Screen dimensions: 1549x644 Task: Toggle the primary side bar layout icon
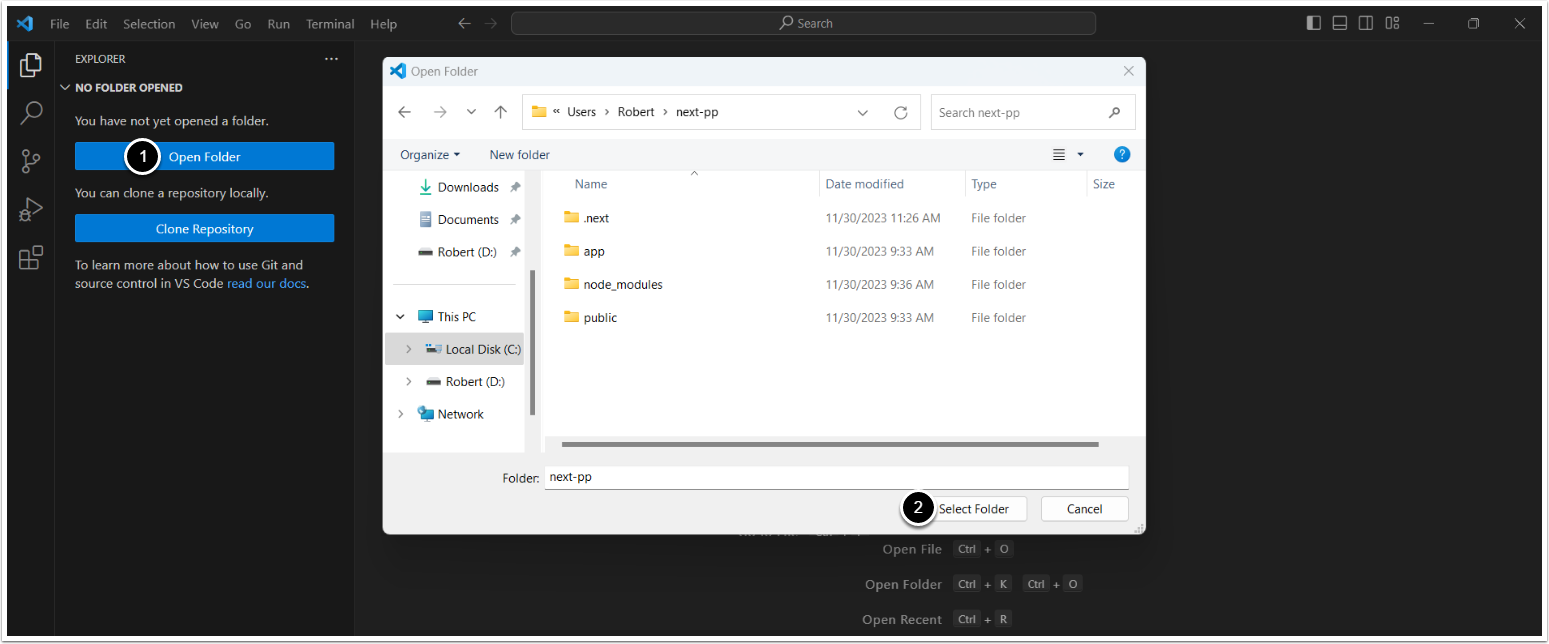click(1314, 24)
